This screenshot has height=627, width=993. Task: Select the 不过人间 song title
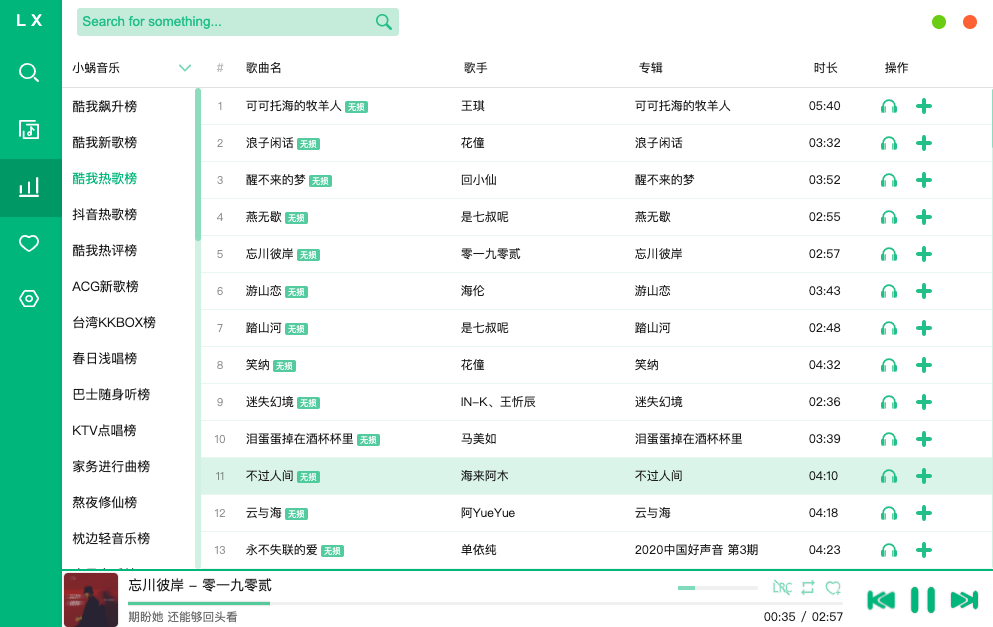pyautogui.click(x=269, y=476)
